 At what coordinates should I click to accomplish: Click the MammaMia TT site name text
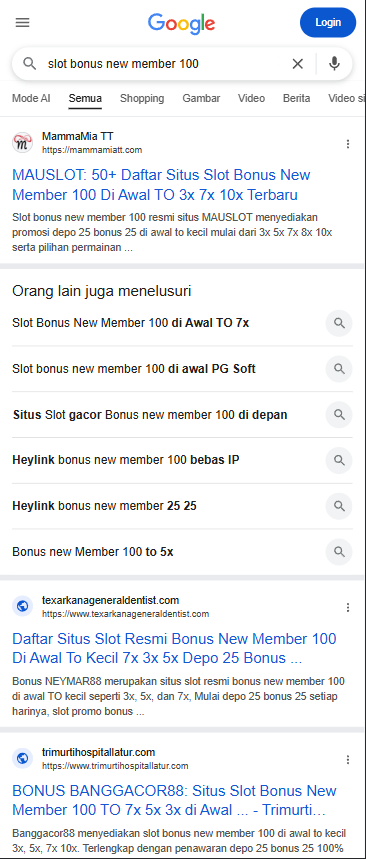(78, 136)
